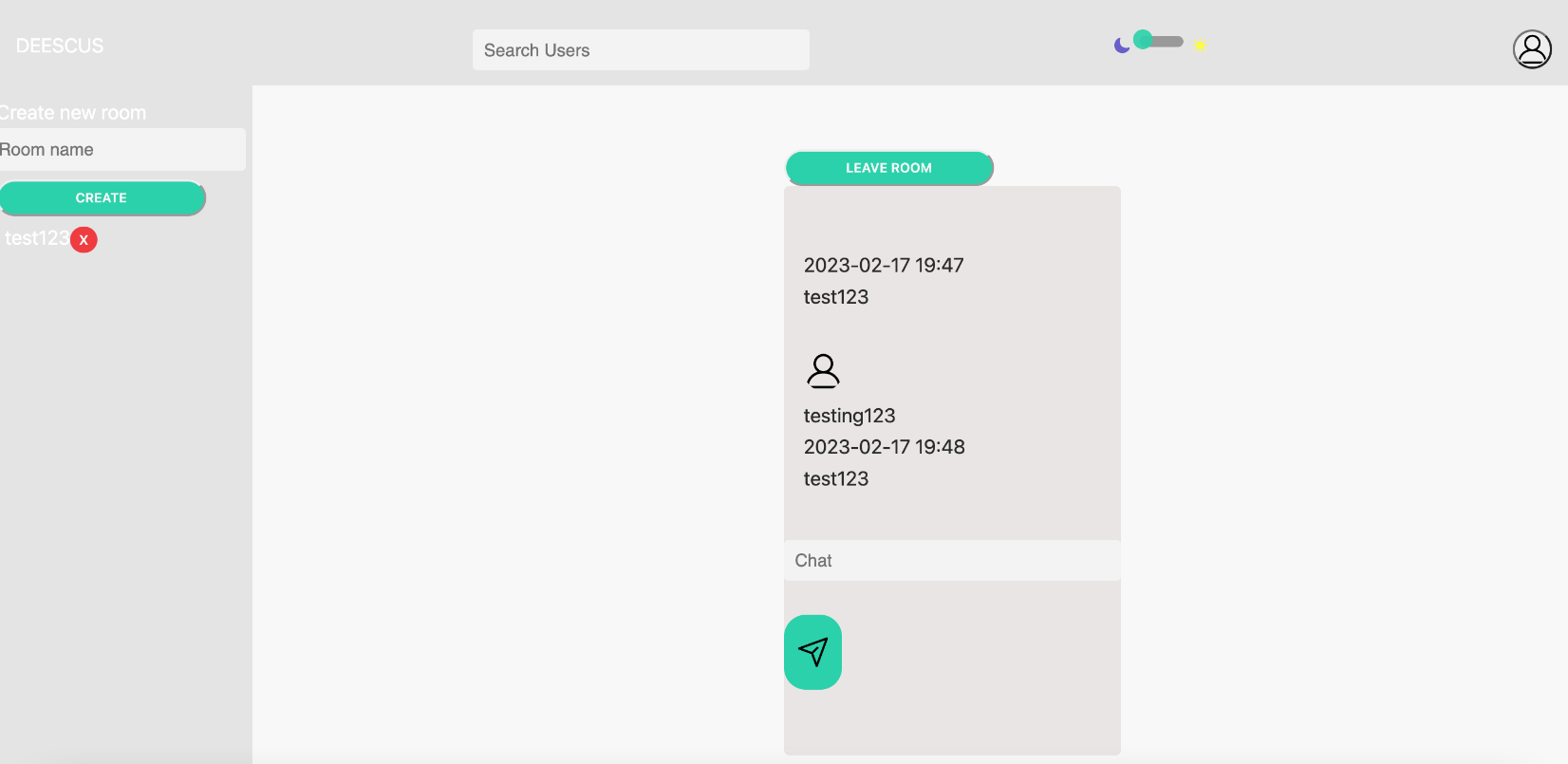Screen dimensions: 1568x764
Task: Click the yellow sun light mode icon
Action: pyautogui.click(x=1200, y=45)
